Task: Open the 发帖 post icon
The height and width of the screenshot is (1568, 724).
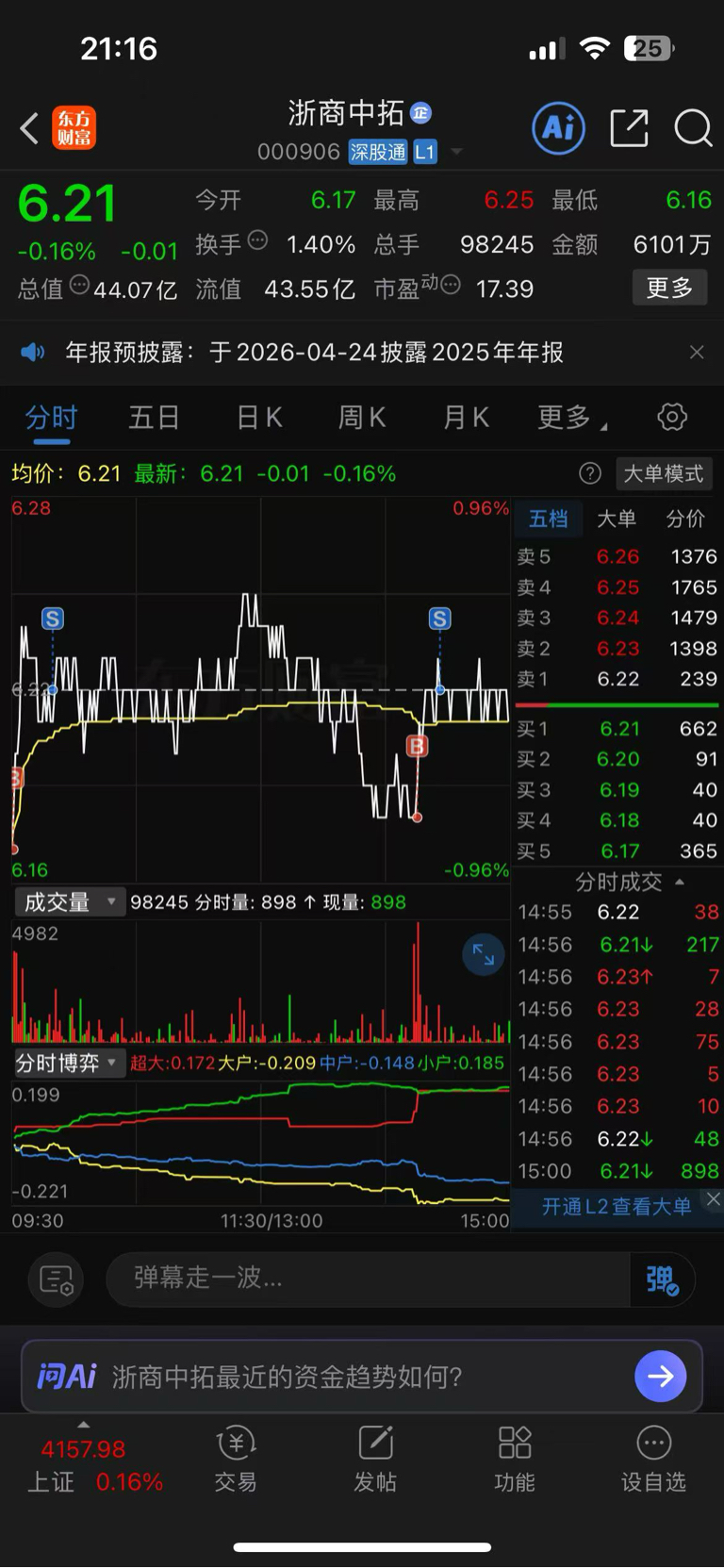Action: click(x=375, y=1460)
